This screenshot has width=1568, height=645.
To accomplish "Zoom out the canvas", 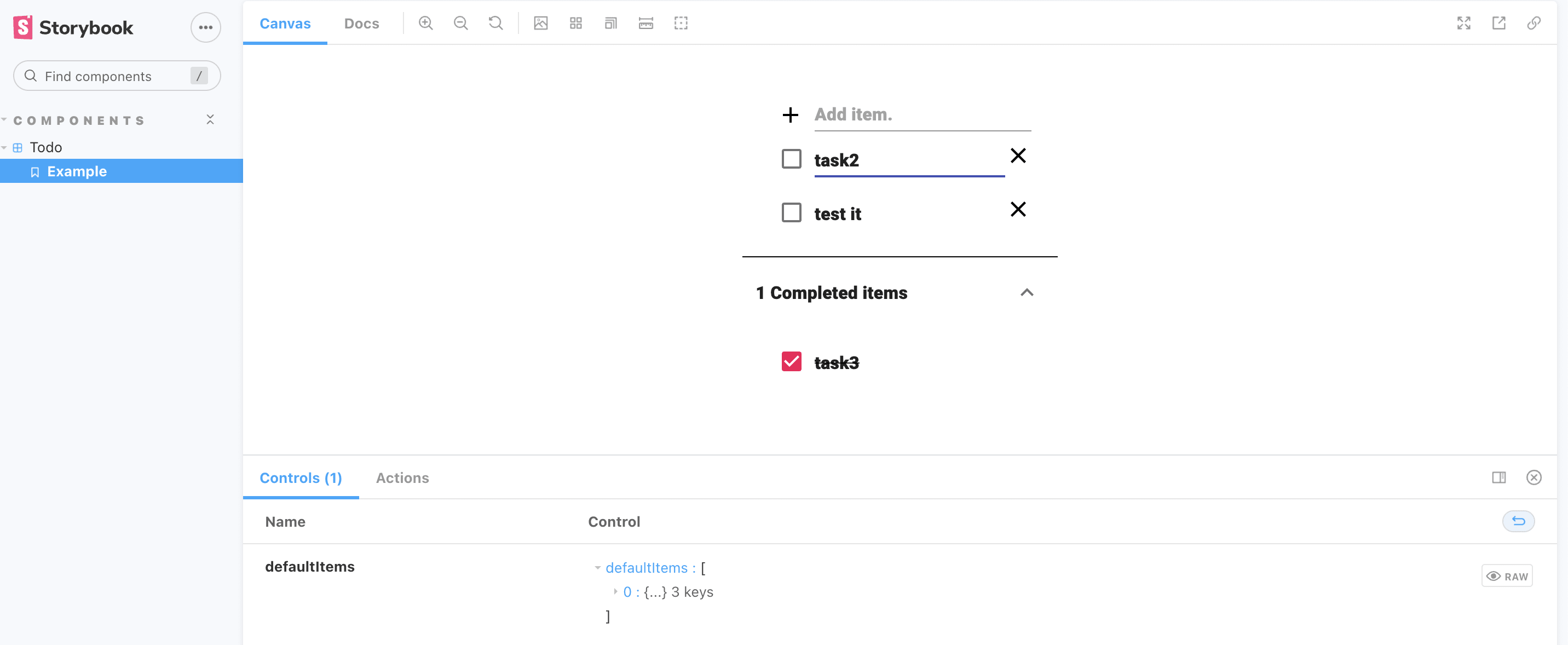I will click(461, 23).
